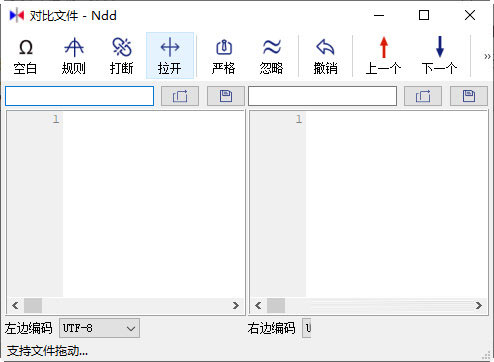Screen dimensions: 494x362
Task: Enable 严格 (strict) comparison mode
Action: (224, 56)
